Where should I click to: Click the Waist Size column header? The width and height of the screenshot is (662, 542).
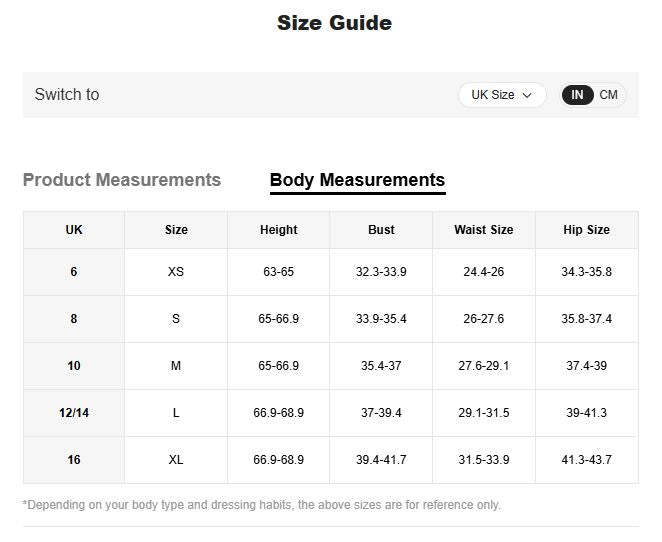[483, 230]
